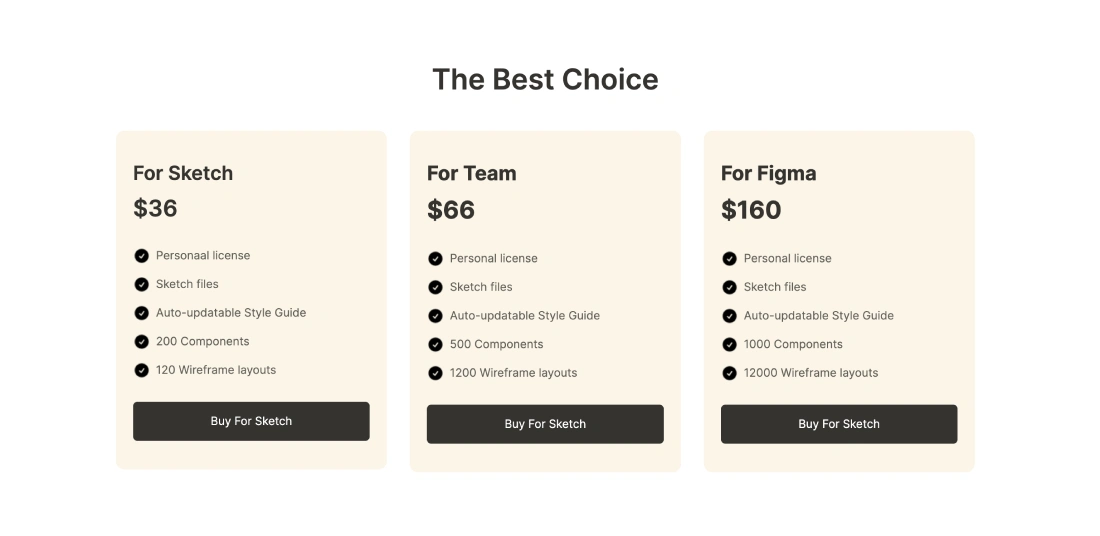The image size is (1100, 536).
Task: Click the check icon by Auto-updatable Style Guide in Figma plan
Action: coord(729,316)
